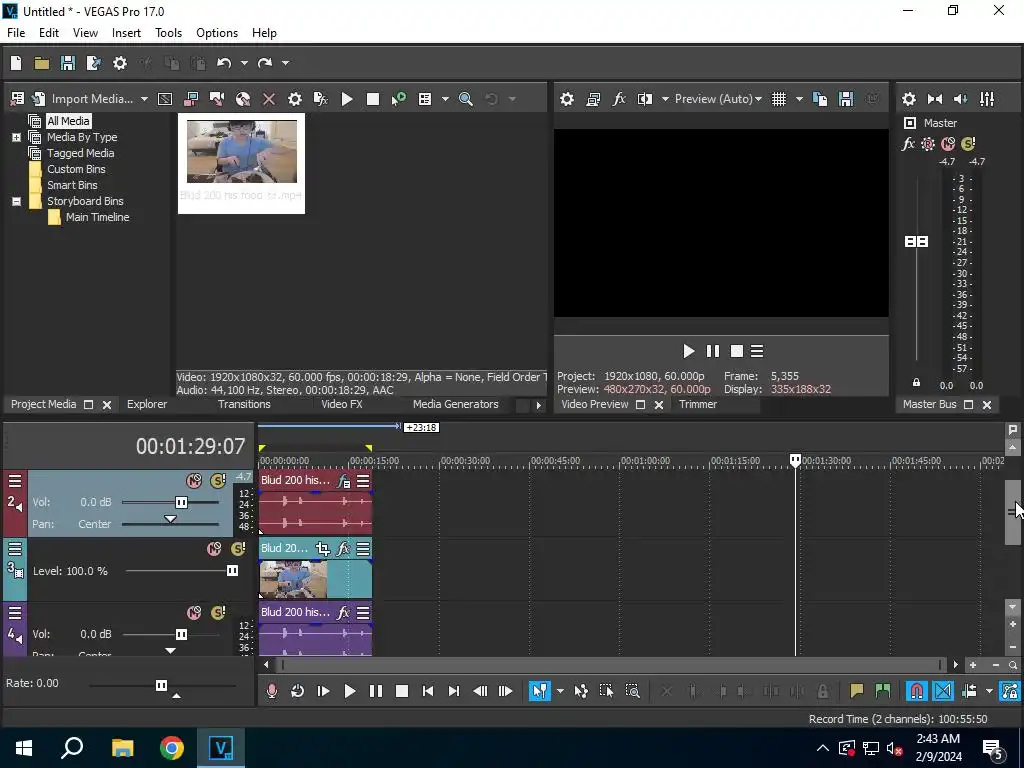Image resolution: width=1024 pixels, height=768 pixels.
Task: Mute the Master bus
Action: (x=948, y=144)
